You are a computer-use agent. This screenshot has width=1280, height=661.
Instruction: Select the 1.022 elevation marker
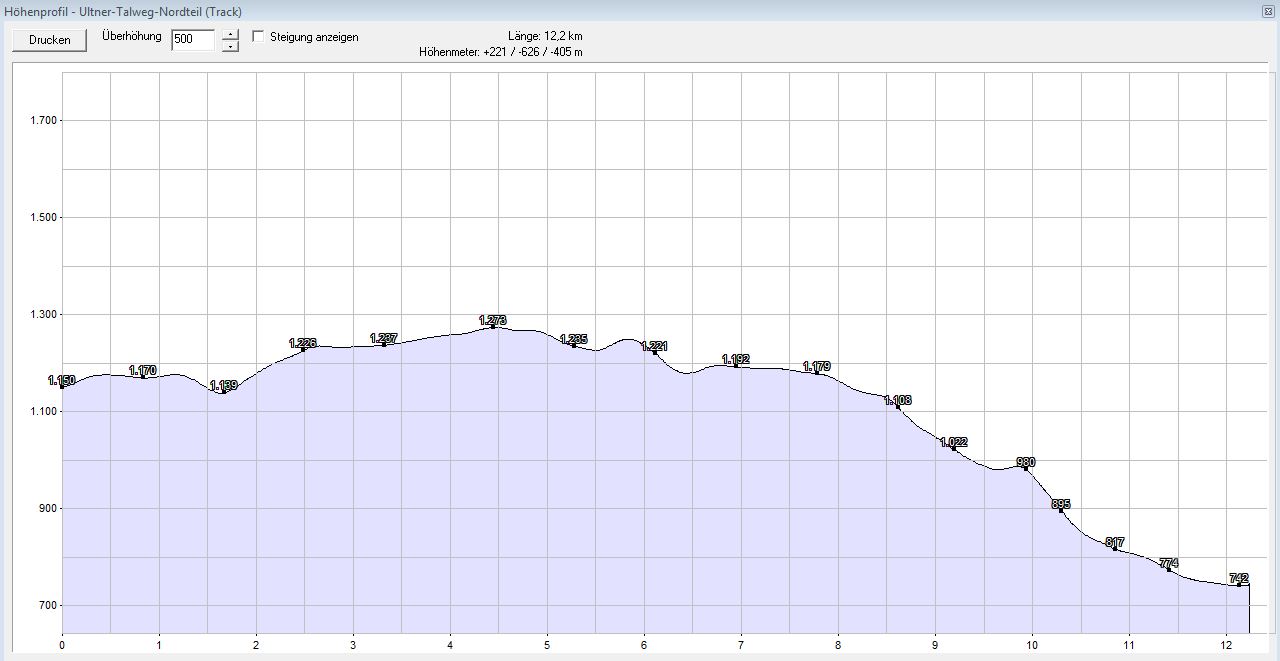[954, 447]
